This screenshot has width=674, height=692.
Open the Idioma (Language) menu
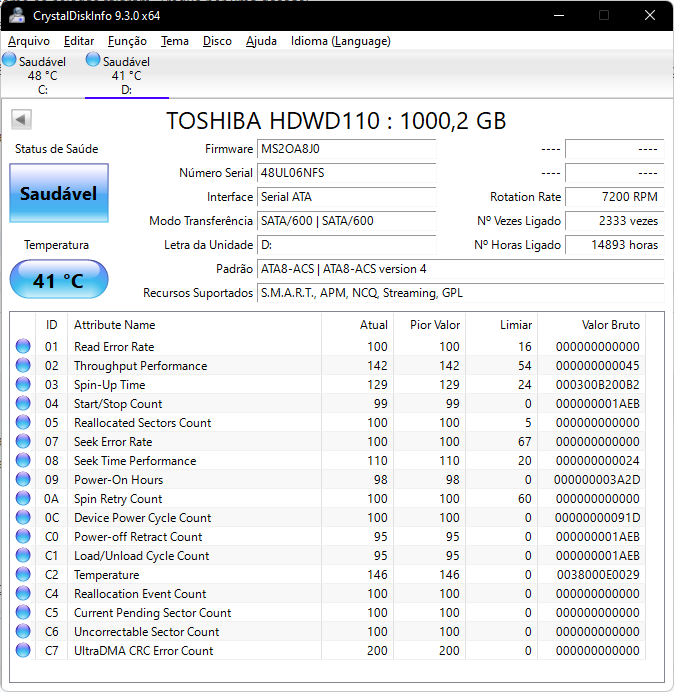(x=340, y=41)
